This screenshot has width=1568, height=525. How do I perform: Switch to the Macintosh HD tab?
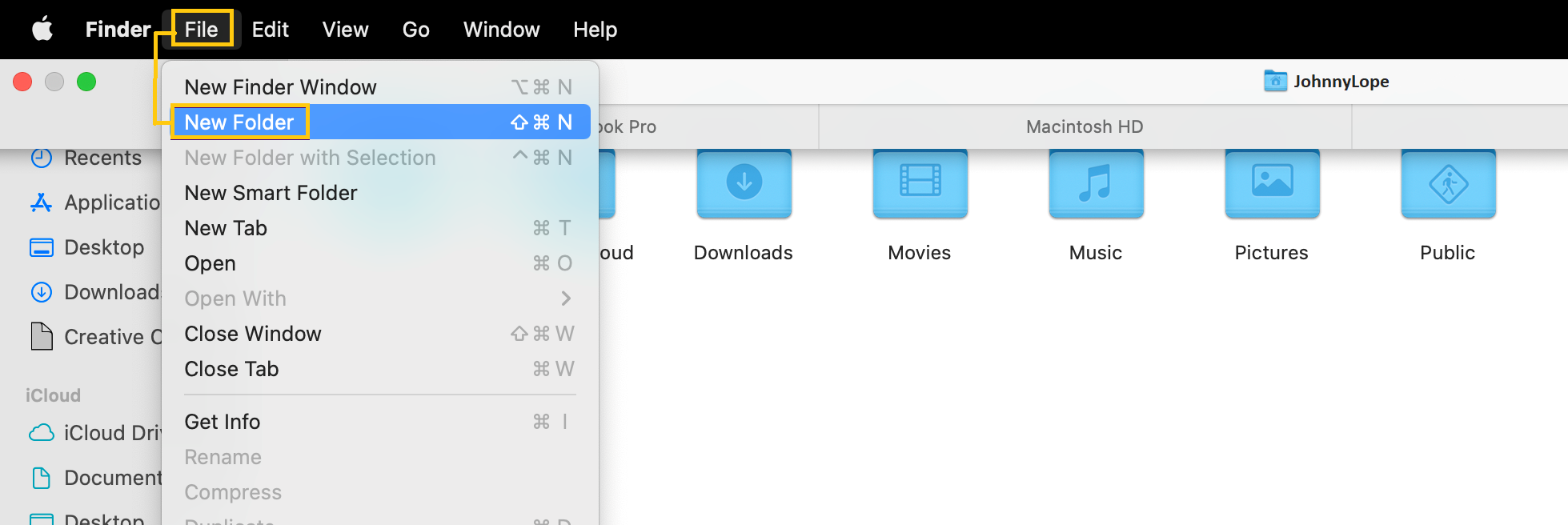tap(1085, 126)
